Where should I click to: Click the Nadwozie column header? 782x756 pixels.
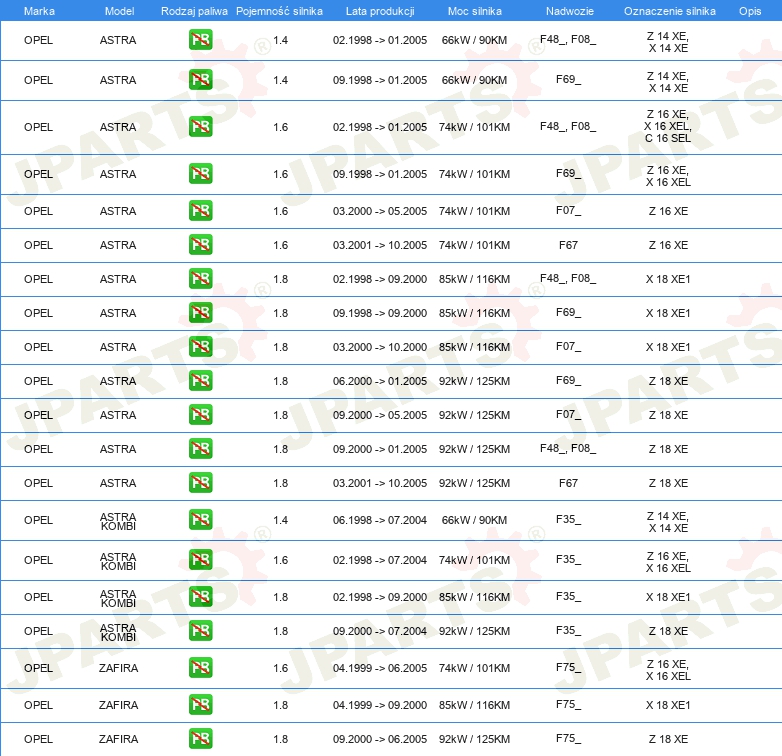(568, 10)
